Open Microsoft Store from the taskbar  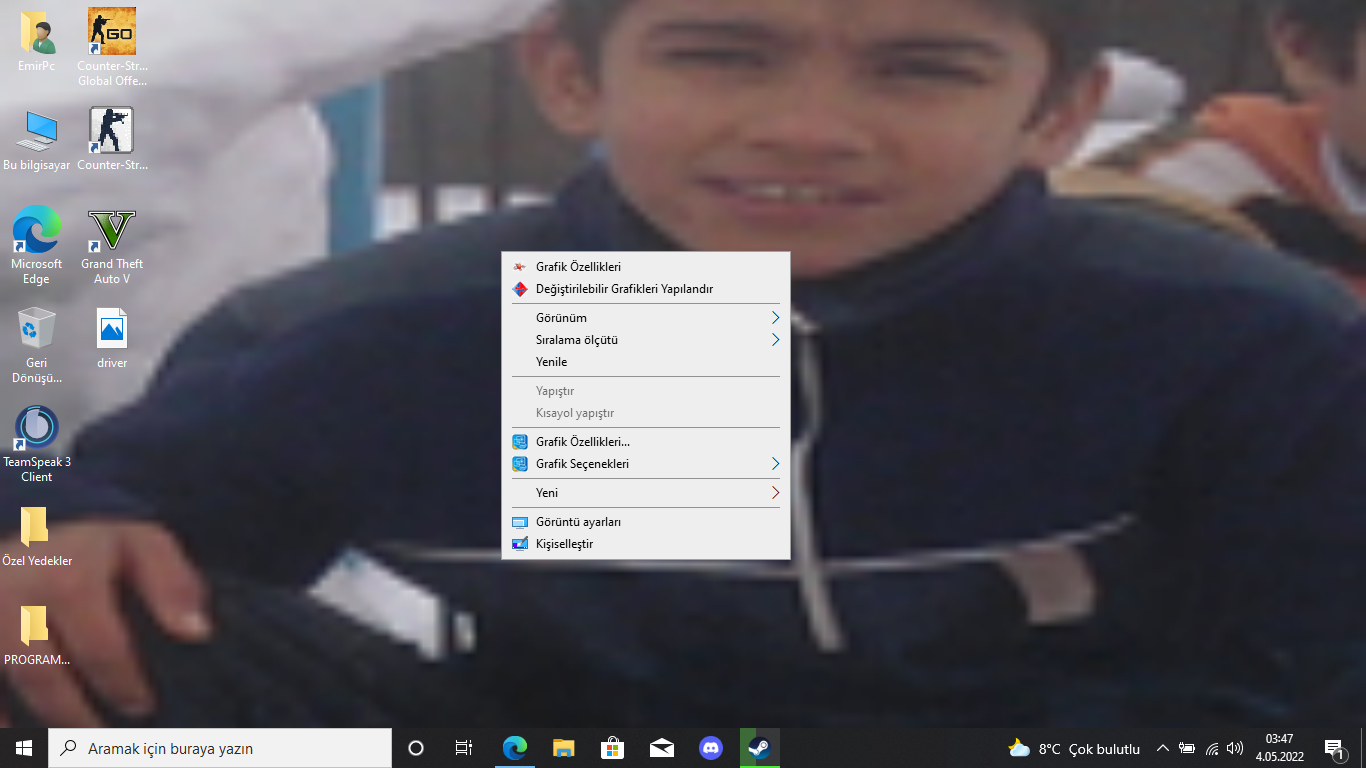(613, 748)
